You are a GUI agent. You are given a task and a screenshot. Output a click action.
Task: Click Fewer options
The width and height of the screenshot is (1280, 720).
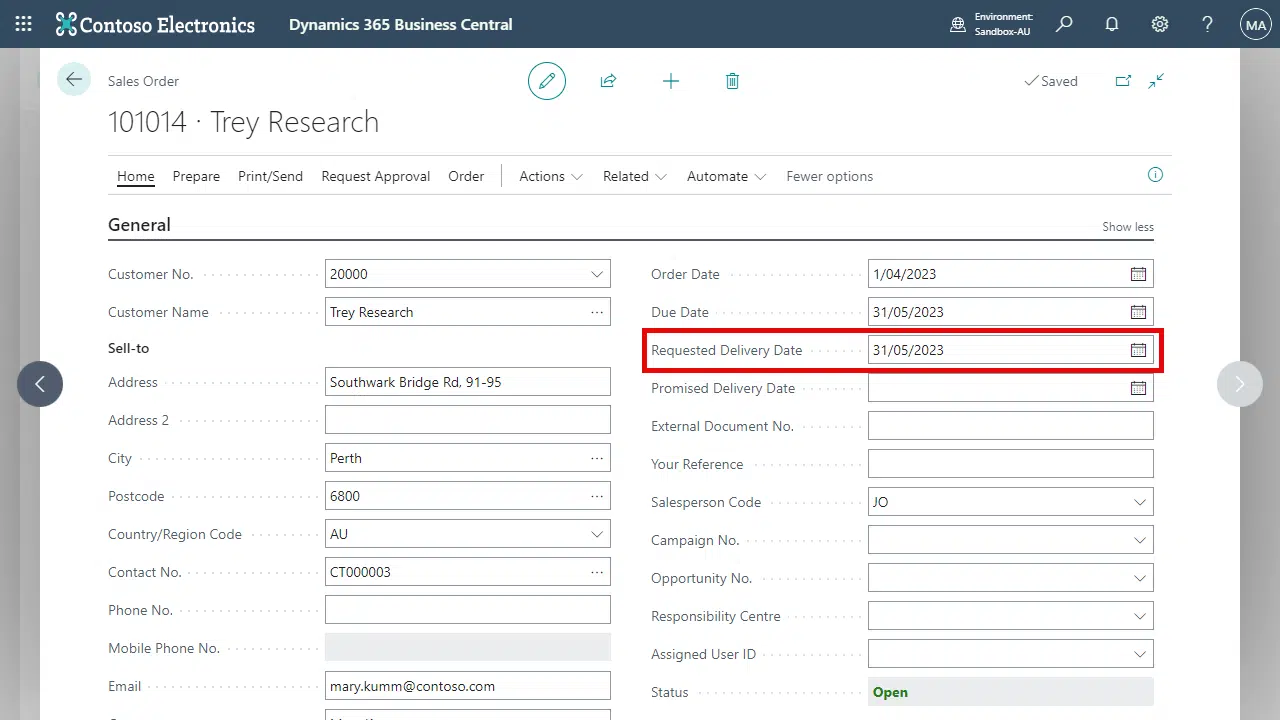point(829,176)
